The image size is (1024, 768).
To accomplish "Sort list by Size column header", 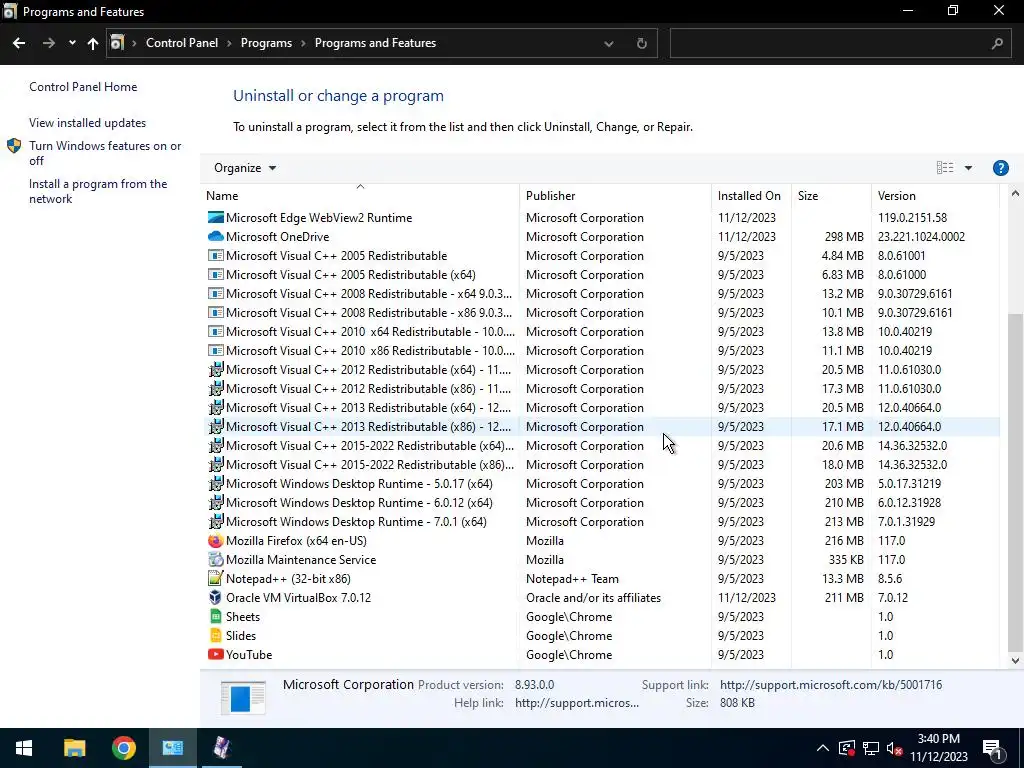I will [831, 195].
